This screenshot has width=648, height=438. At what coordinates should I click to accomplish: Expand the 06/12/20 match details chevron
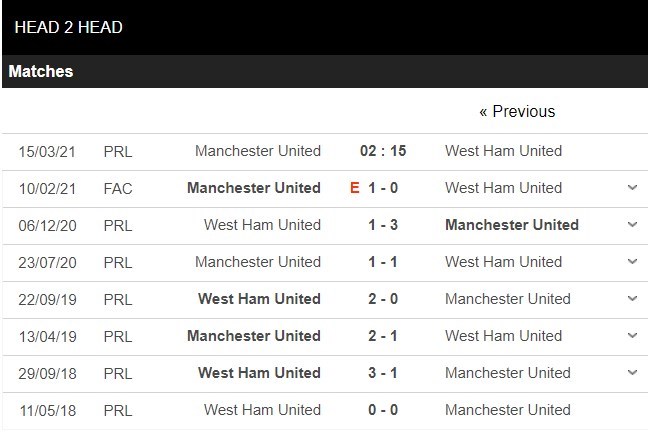click(x=632, y=225)
